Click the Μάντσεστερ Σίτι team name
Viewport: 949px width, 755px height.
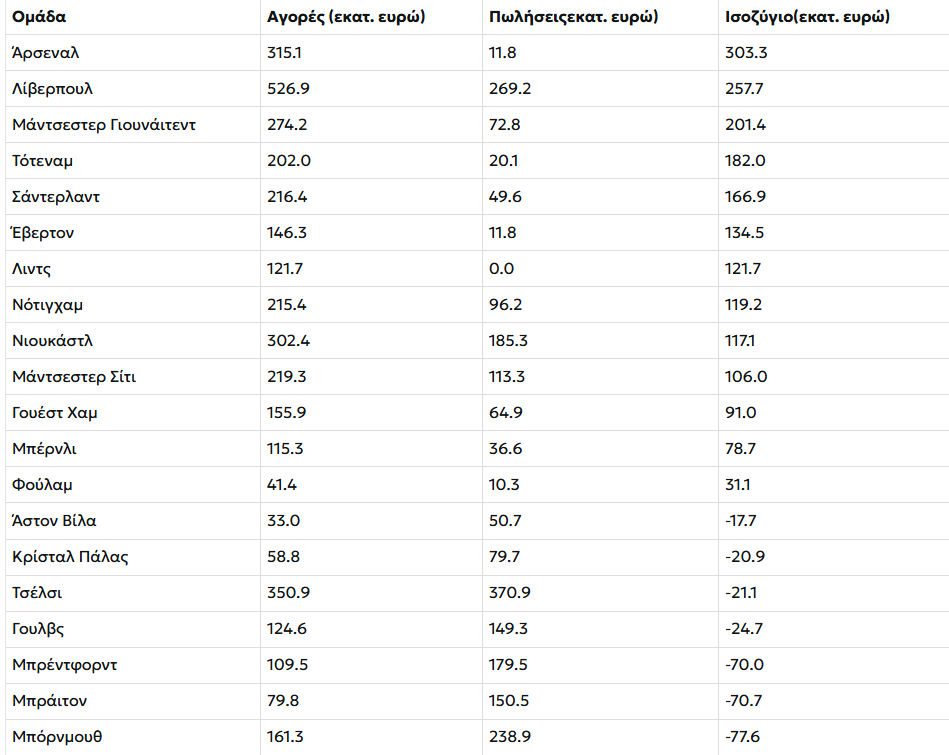click(x=74, y=377)
